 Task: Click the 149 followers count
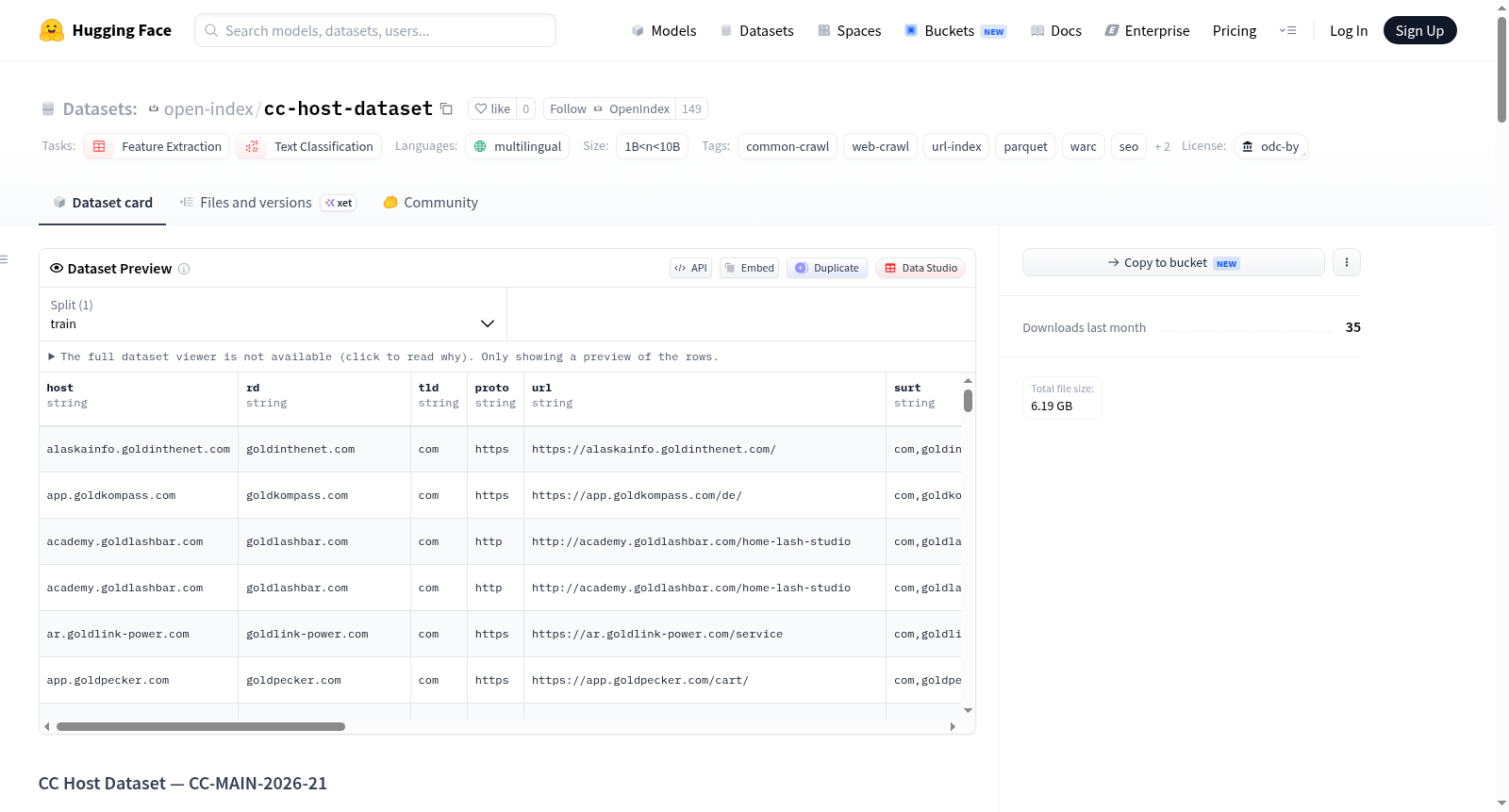pos(691,108)
